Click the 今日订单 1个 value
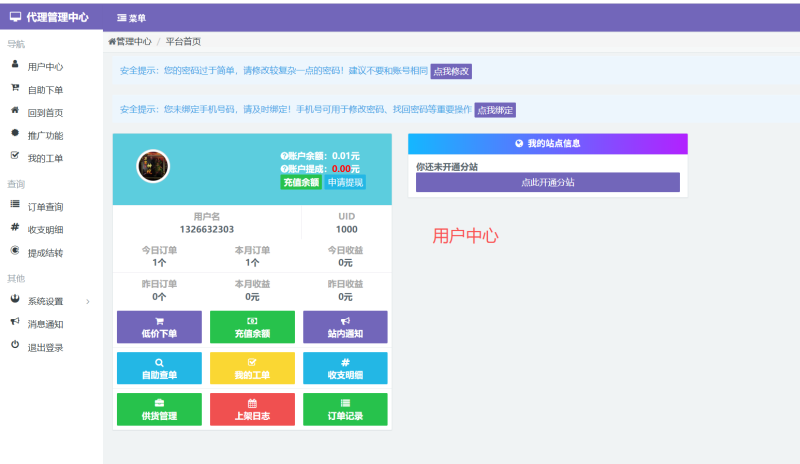The height and width of the screenshot is (464, 800). (159, 262)
